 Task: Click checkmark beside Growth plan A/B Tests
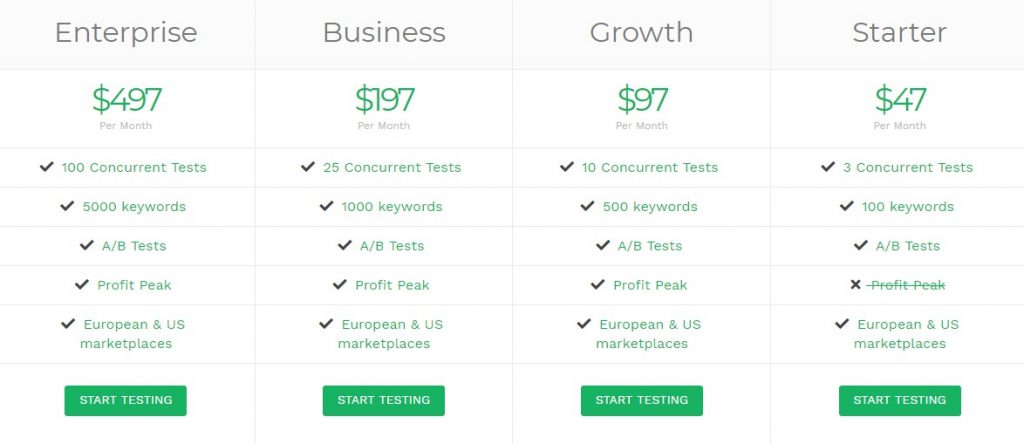(603, 246)
